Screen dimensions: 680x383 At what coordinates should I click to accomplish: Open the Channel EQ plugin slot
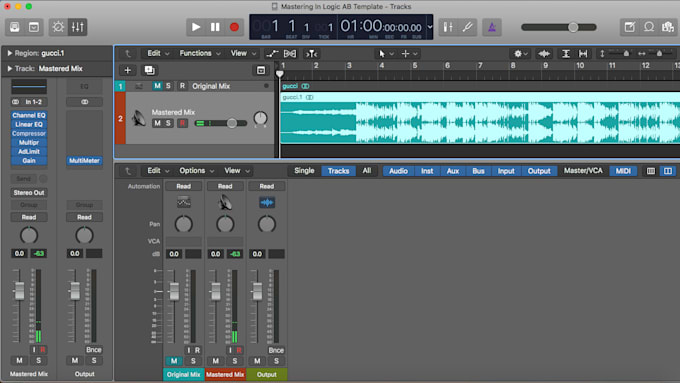click(29, 115)
